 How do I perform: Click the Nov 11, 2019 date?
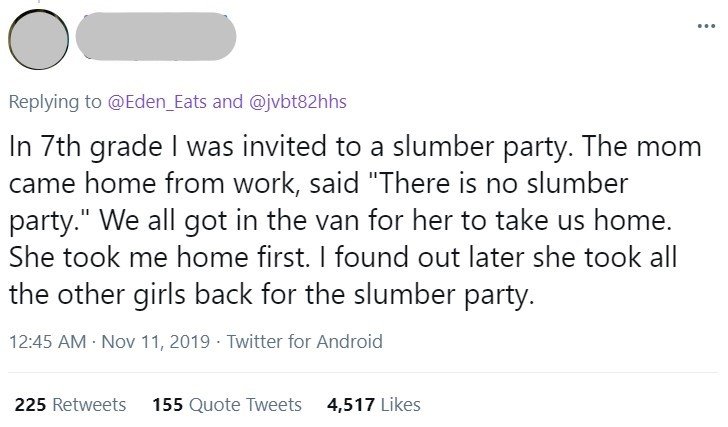point(151,341)
